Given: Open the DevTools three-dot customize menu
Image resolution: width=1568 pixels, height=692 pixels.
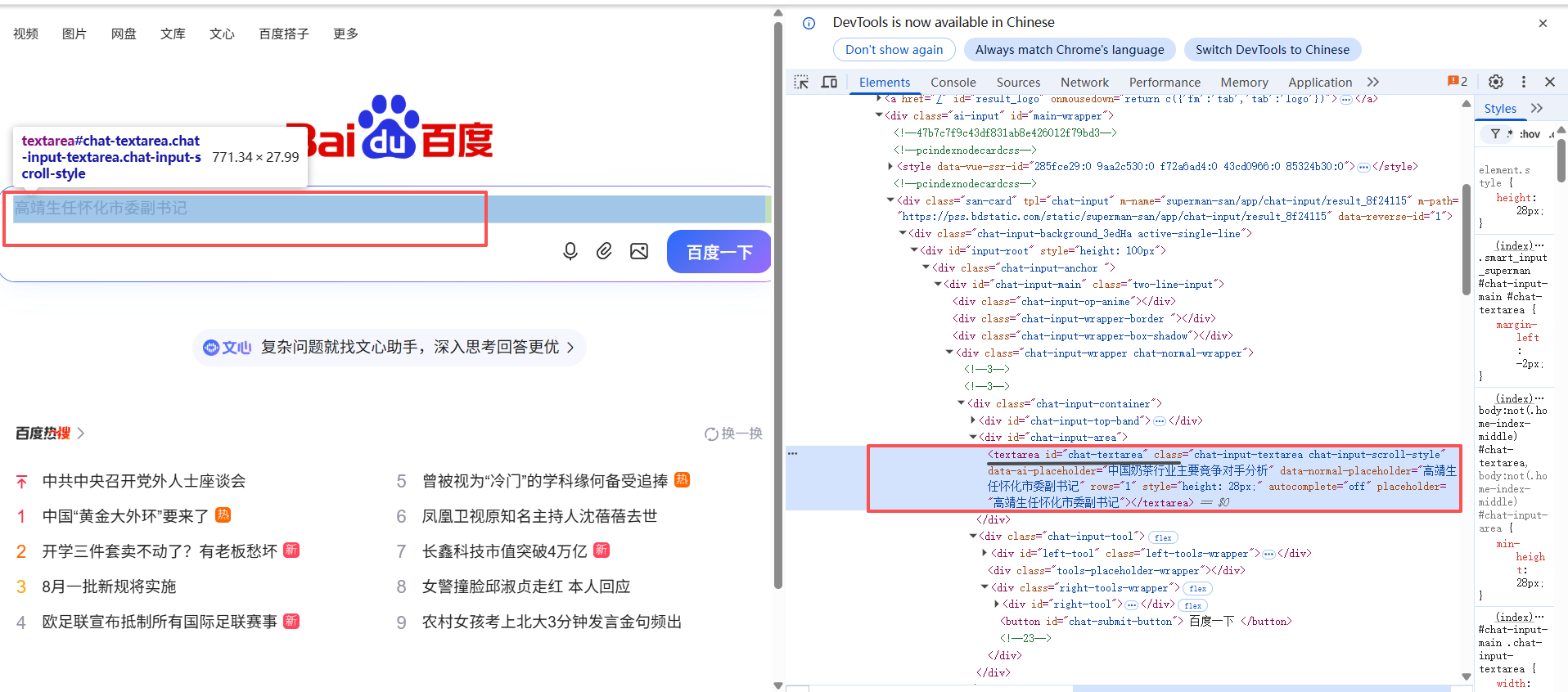Looking at the screenshot, I should (1523, 82).
